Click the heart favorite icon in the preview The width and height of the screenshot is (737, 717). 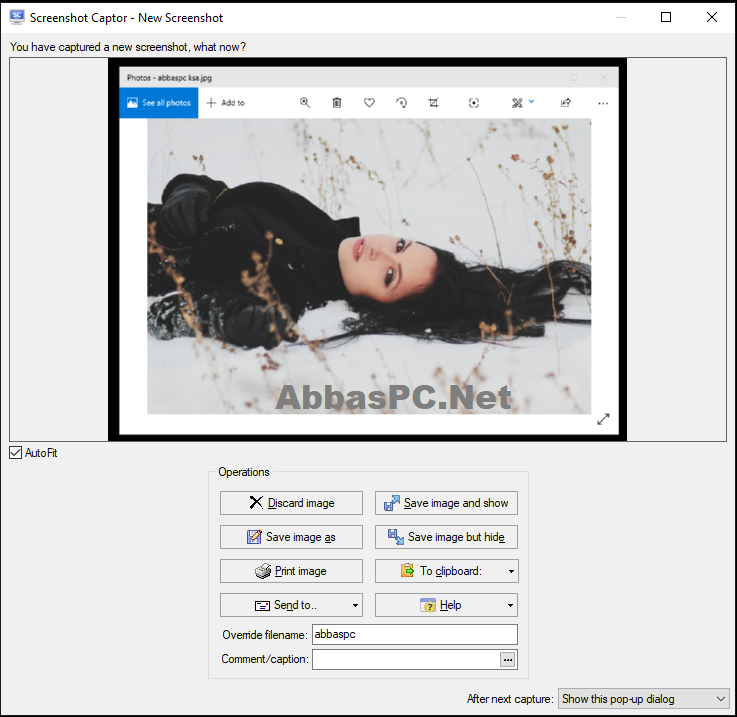point(369,102)
